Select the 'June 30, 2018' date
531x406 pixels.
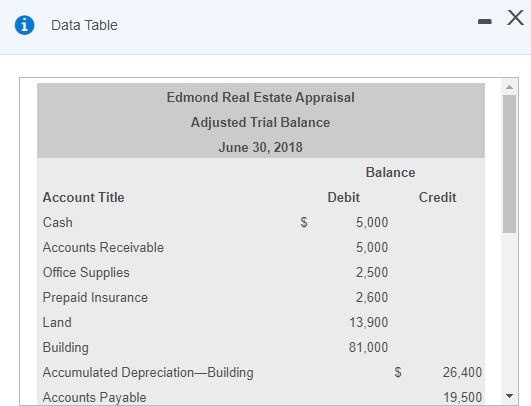click(x=260, y=147)
